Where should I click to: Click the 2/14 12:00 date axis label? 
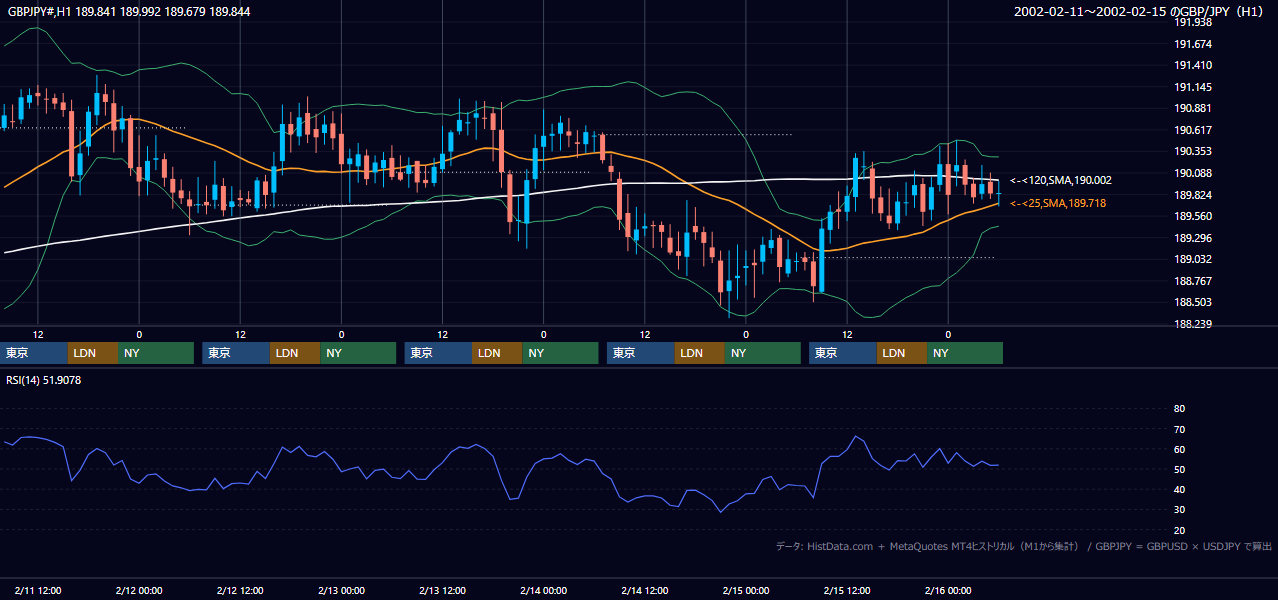click(645, 590)
